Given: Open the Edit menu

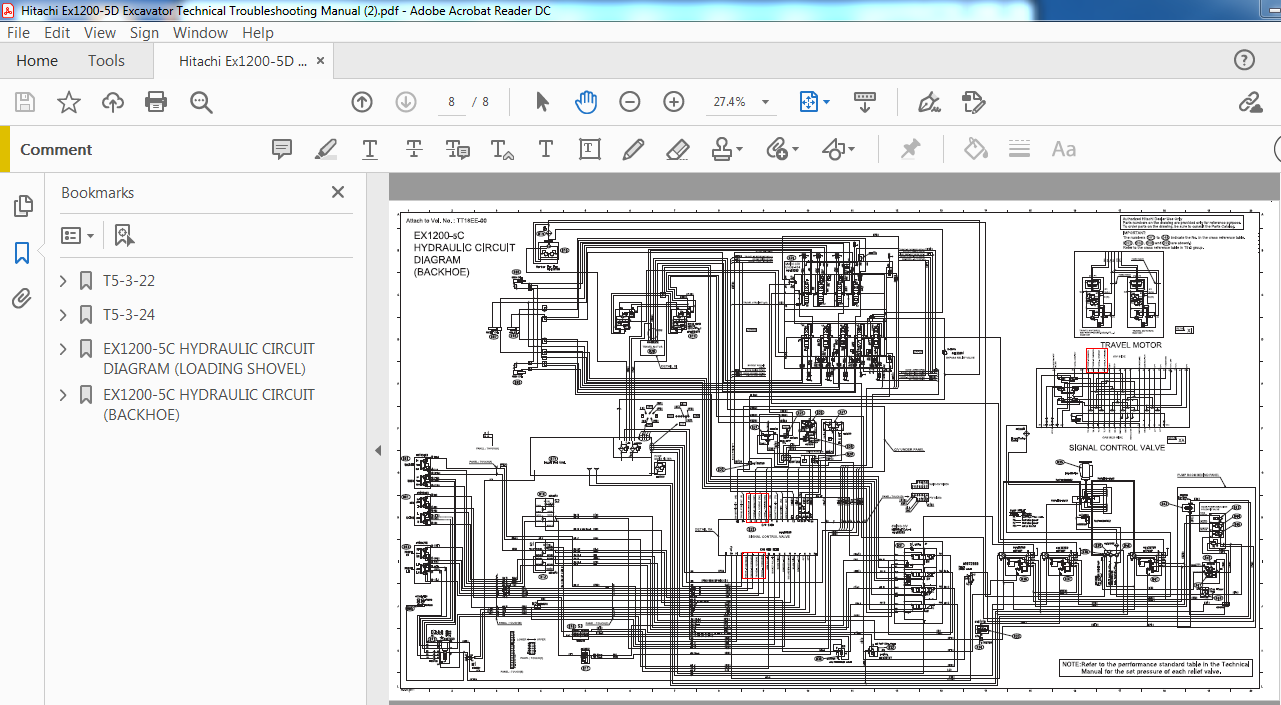Looking at the screenshot, I should point(57,32).
